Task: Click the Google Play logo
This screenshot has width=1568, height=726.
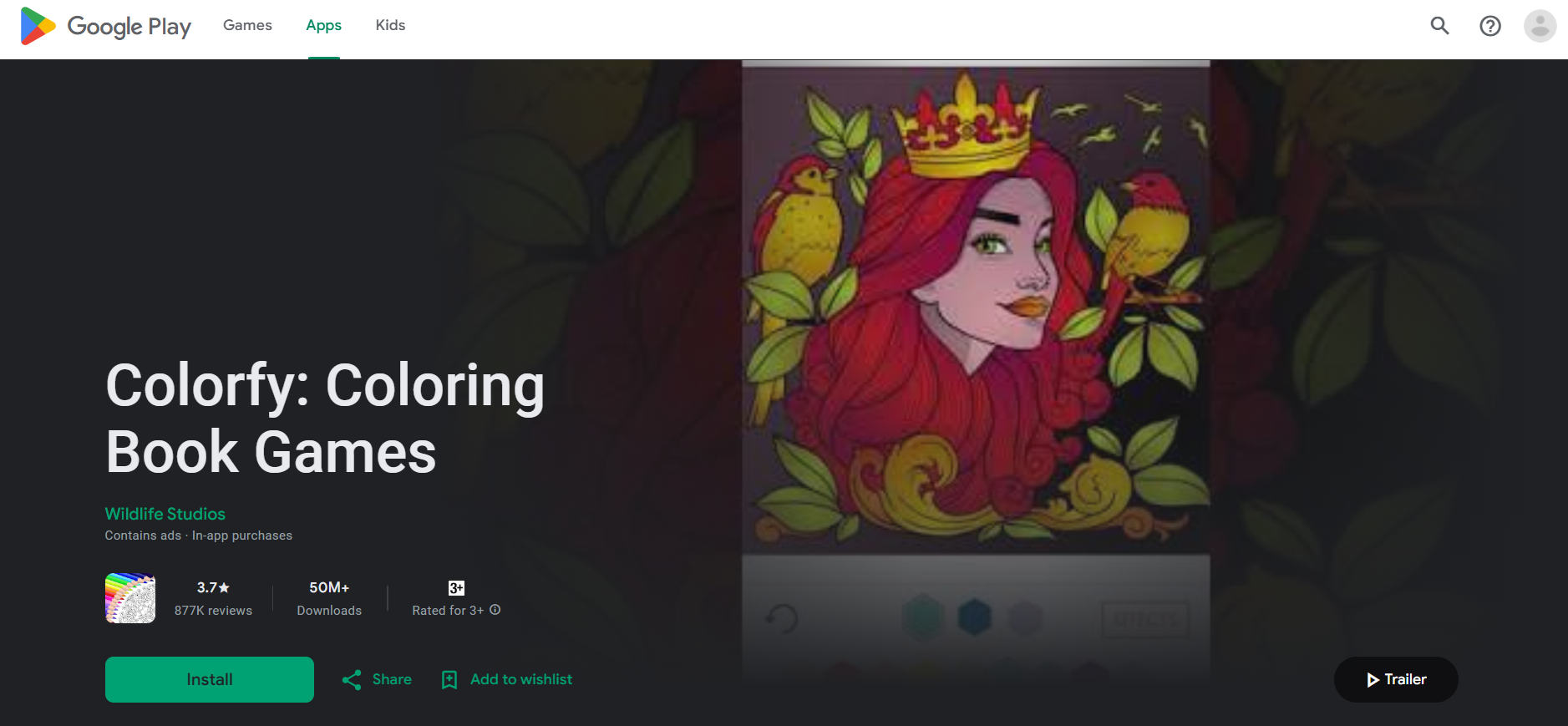Action: (x=106, y=26)
